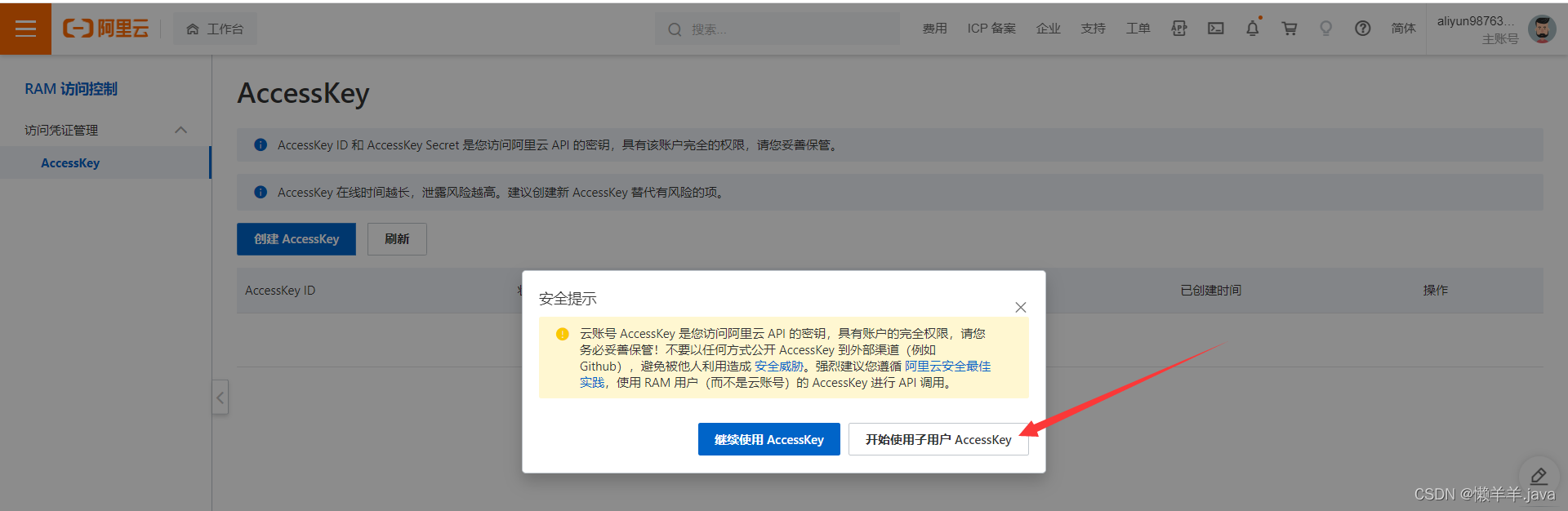Screen dimensions: 1568x511
Task: Switch language via 简体
Action: pyautogui.click(x=1404, y=29)
